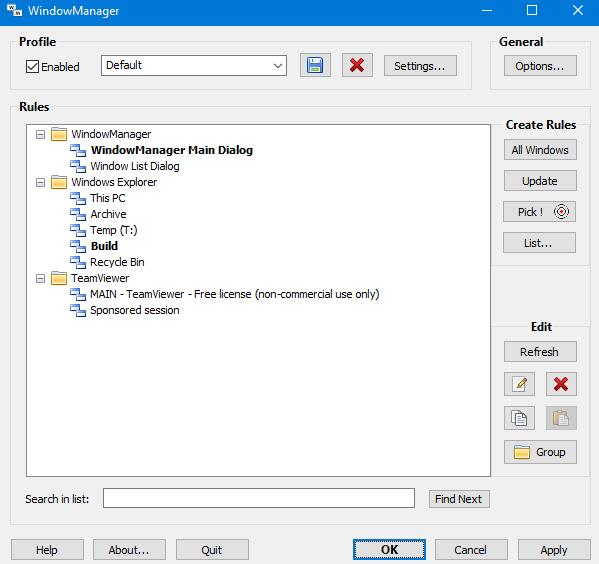The height and width of the screenshot is (564, 599).
Task: Click the paste rule icon
Action: point(561,418)
